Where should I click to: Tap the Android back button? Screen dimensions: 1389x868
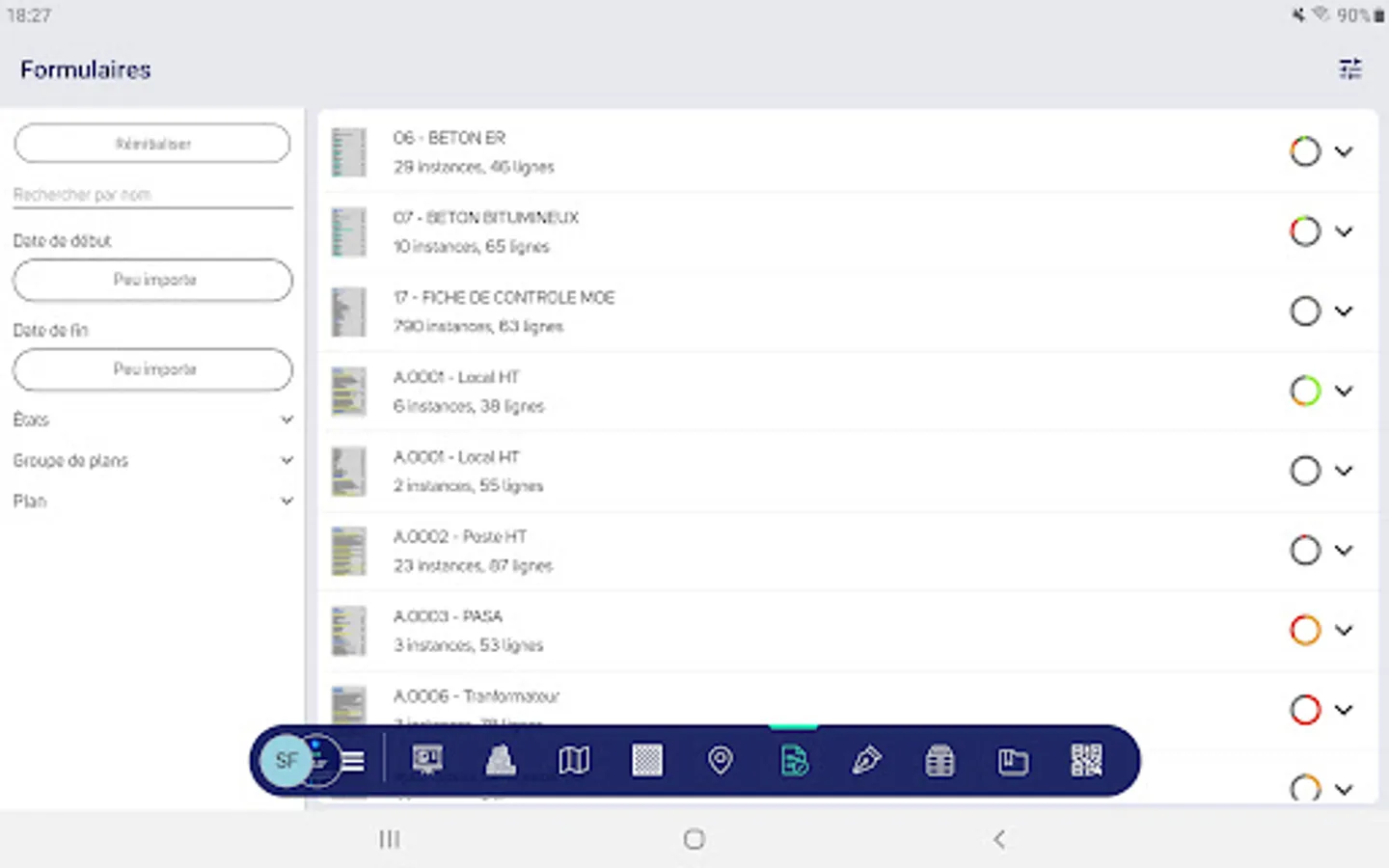tap(999, 839)
